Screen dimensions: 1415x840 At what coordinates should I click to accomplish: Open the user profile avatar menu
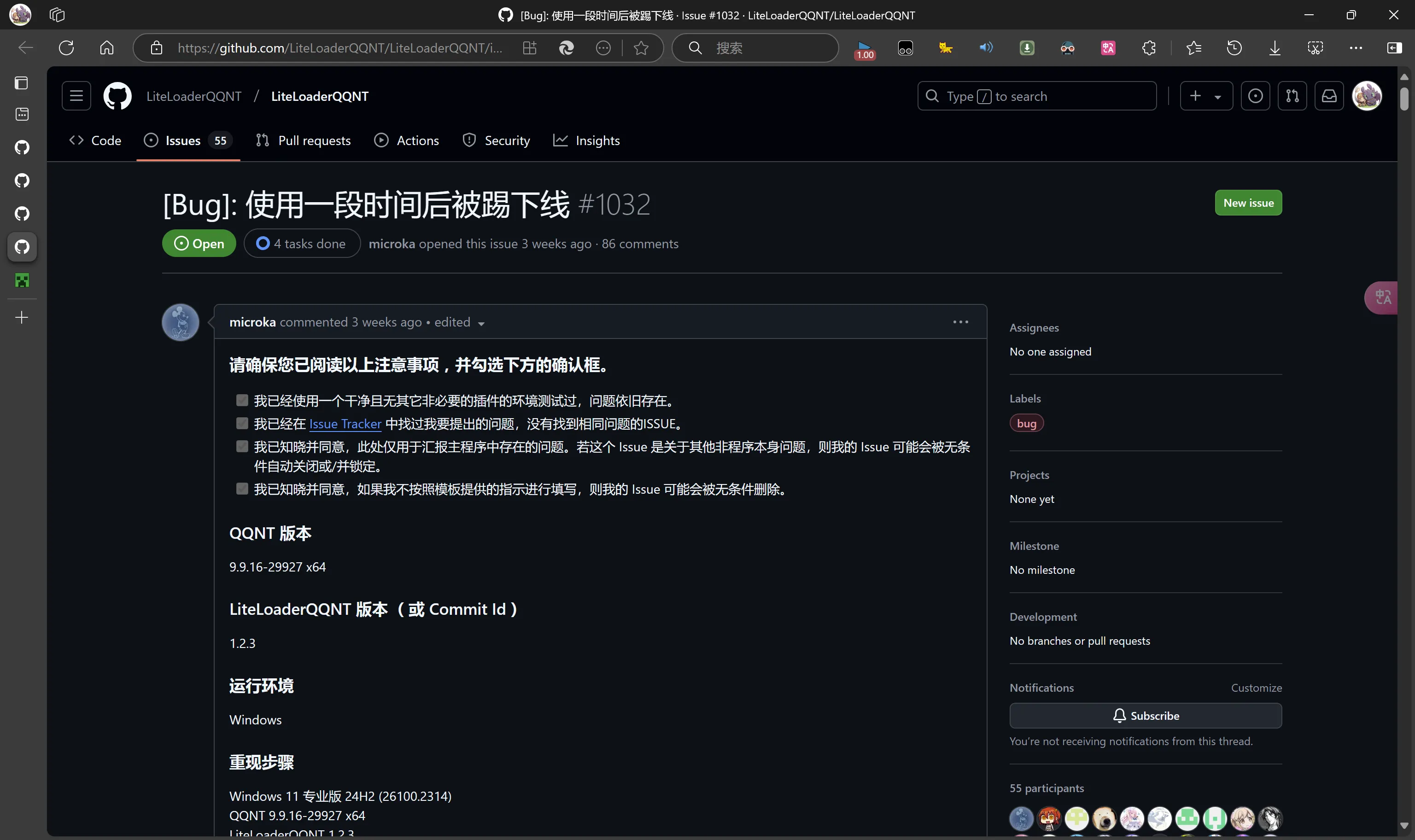tap(1367, 96)
